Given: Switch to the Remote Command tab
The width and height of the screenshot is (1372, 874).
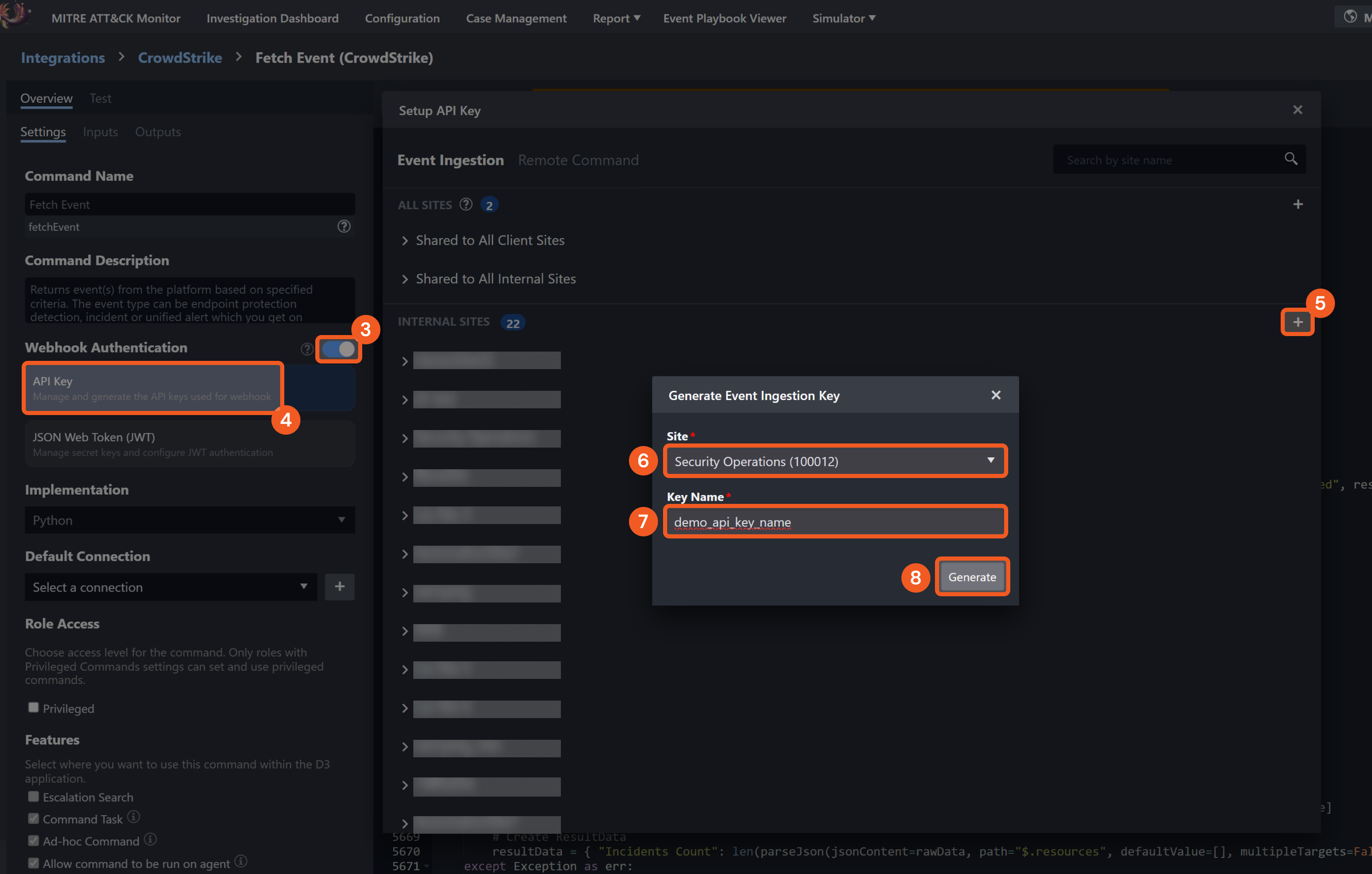Looking at the screenshot, I should 578,160.
